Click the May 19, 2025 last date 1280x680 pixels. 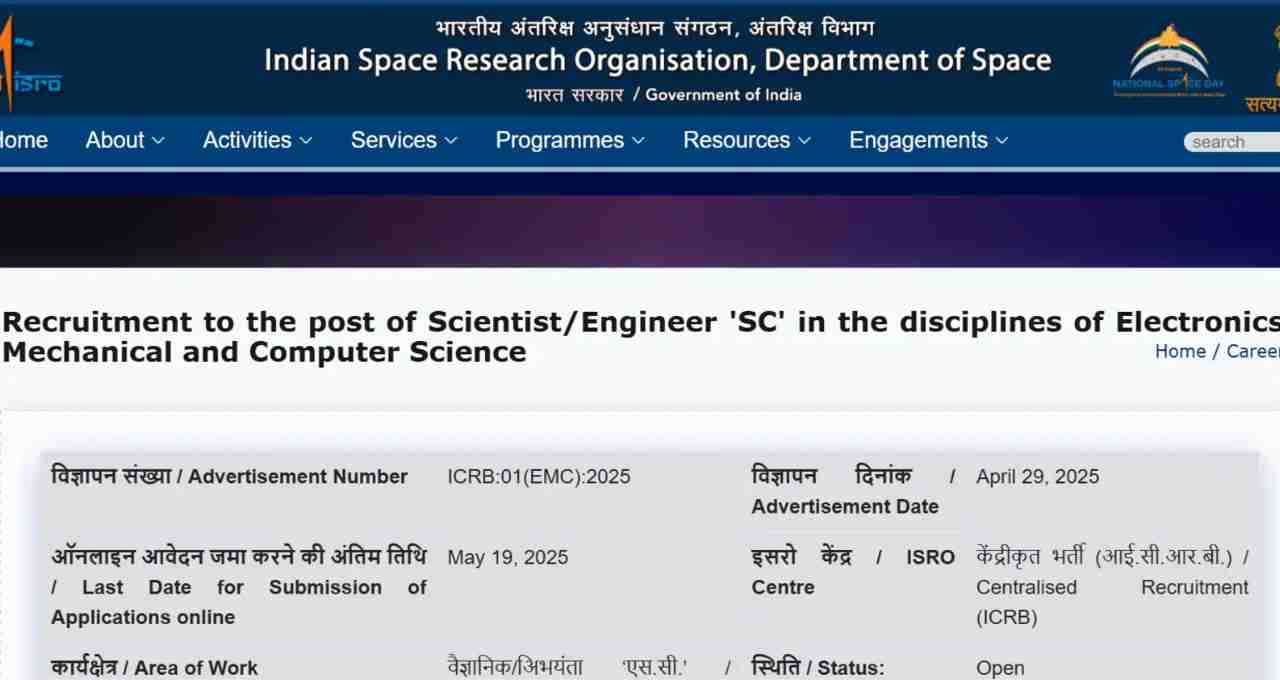pos(507,557)
